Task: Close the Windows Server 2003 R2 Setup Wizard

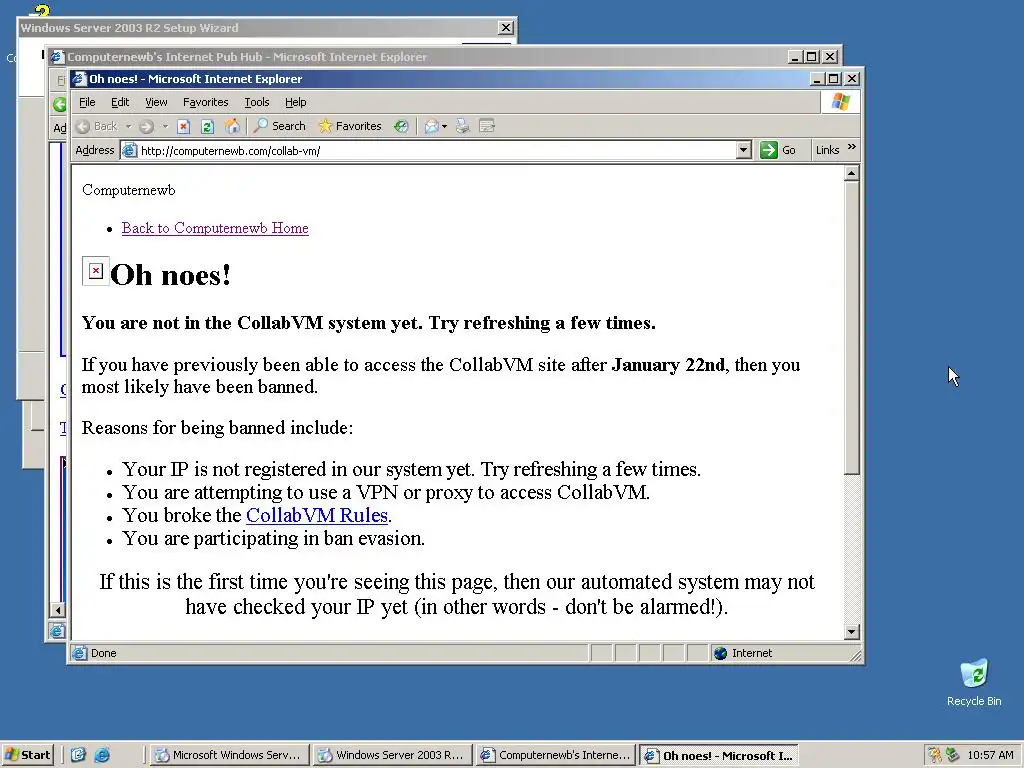Action: tap(505, 27)
